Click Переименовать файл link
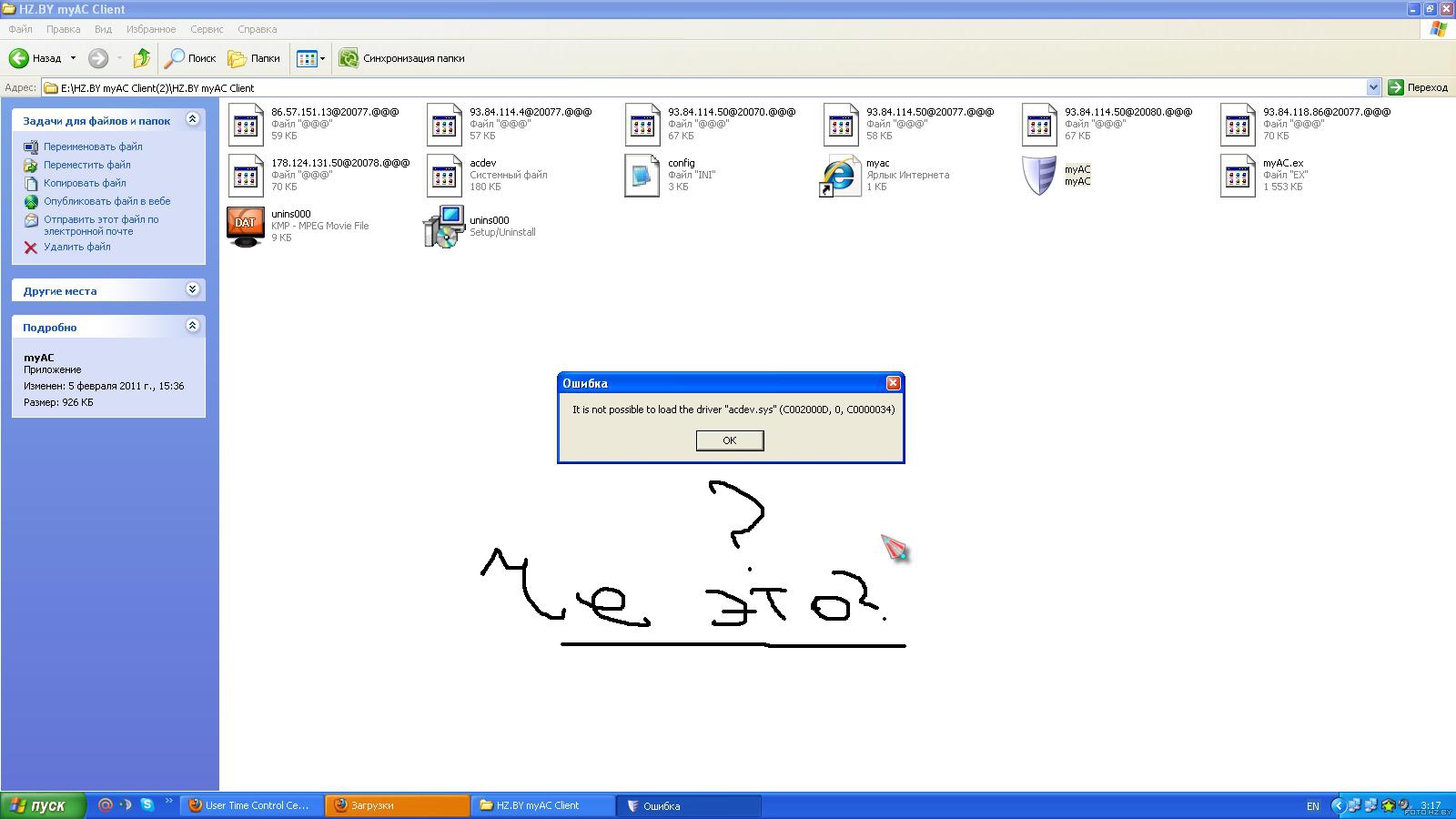Screen dimensions: 1456x819 click(93, 147)
